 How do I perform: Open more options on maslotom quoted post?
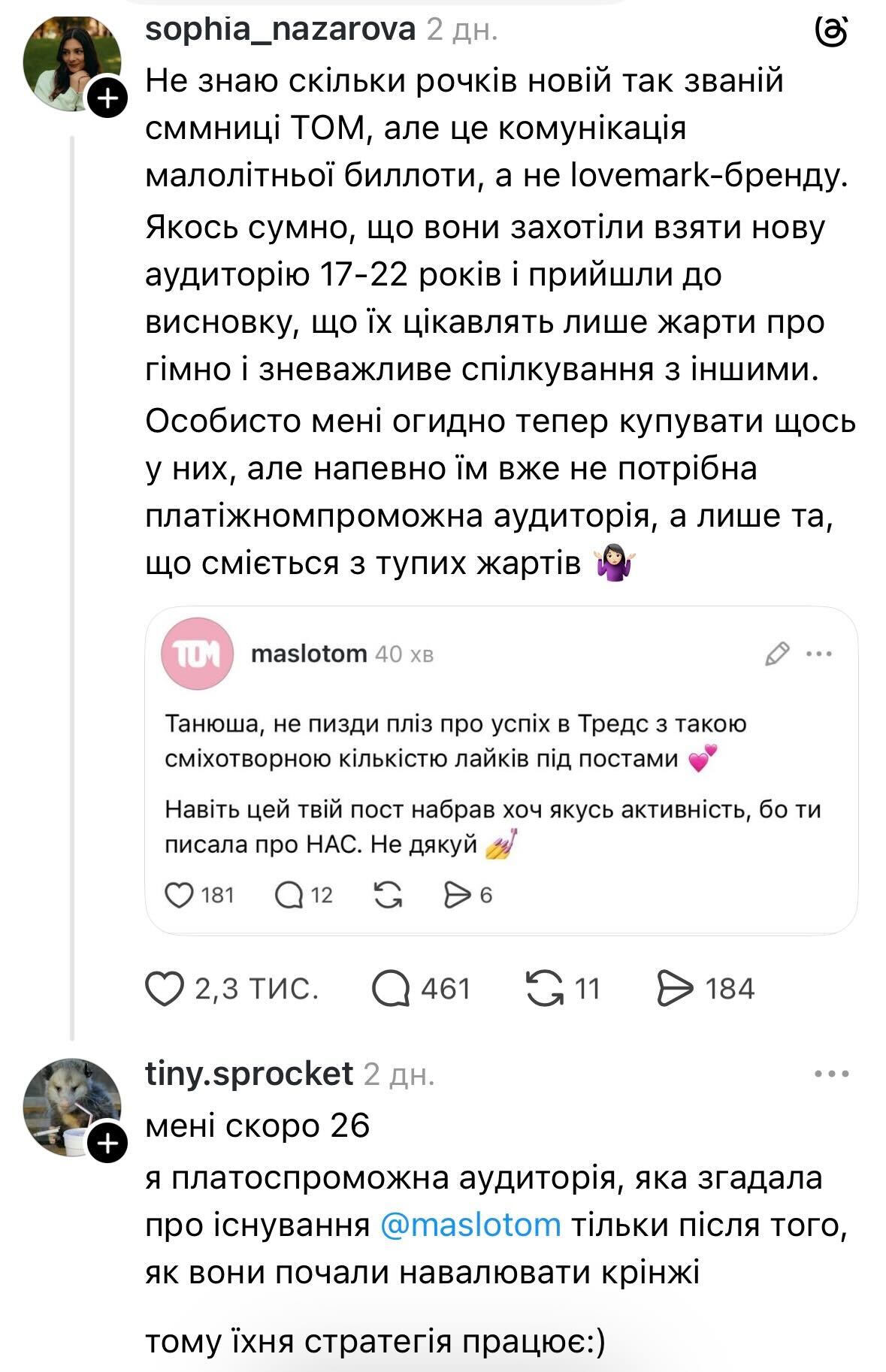pyautogui.click(x=818, y=654)
